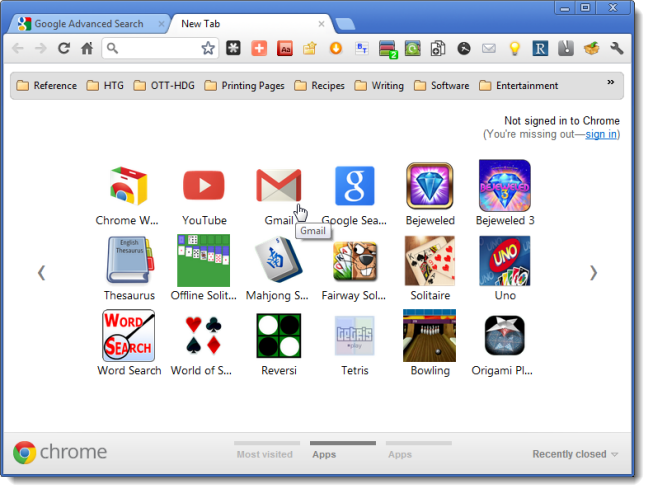Image resolution: width=650 pixels, height=492 pixels.
Task: Launch the Bejeweled app
Action: coord(429,185)
